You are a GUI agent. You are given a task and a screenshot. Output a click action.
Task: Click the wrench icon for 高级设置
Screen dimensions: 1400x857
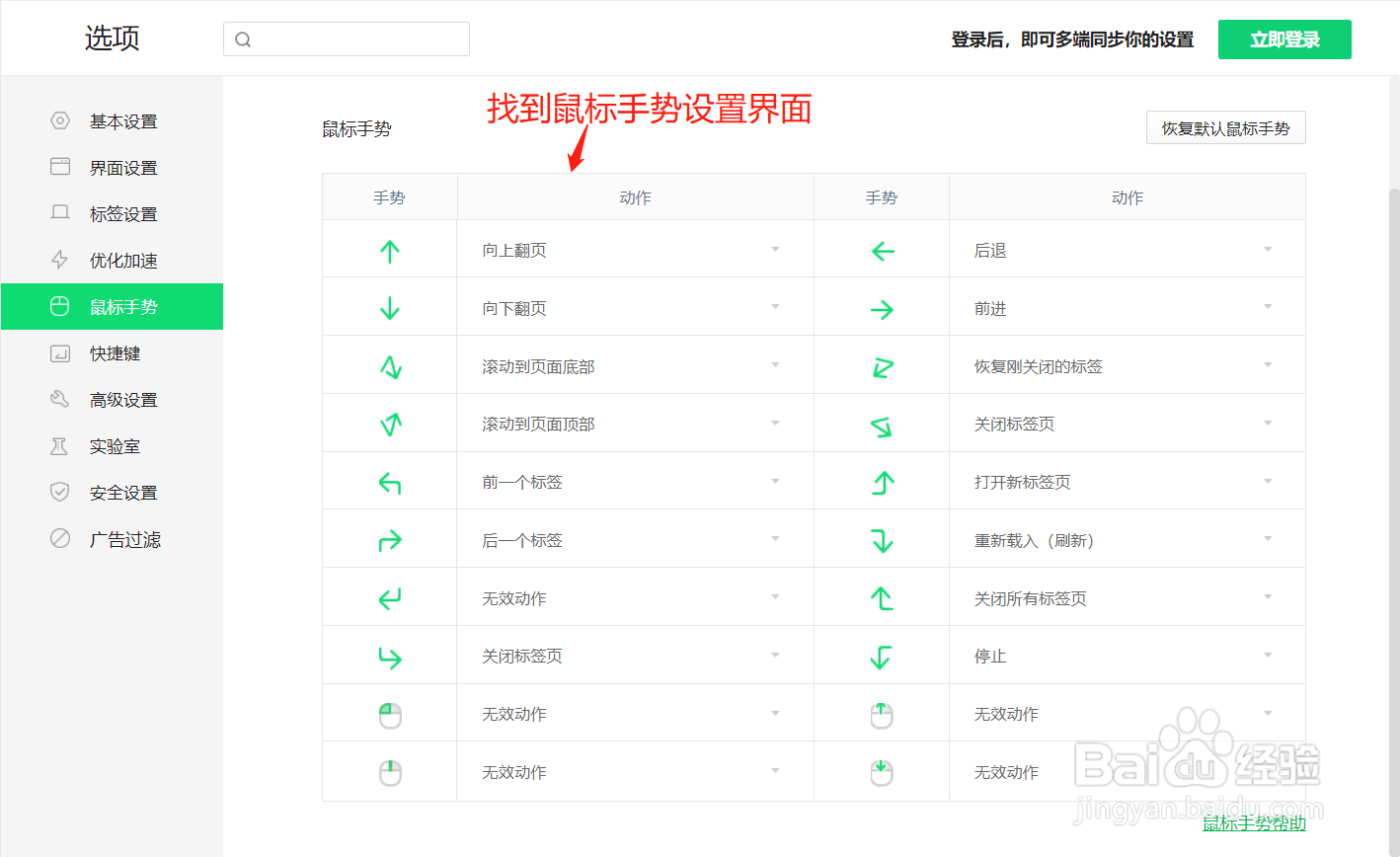pyautogui.click(x=60, y=399)
